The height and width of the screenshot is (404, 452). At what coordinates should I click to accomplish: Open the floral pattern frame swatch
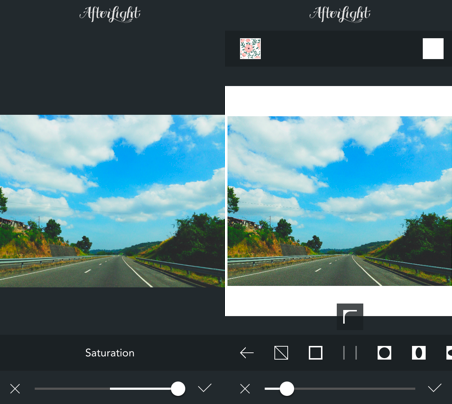click(x=250, y=49)
